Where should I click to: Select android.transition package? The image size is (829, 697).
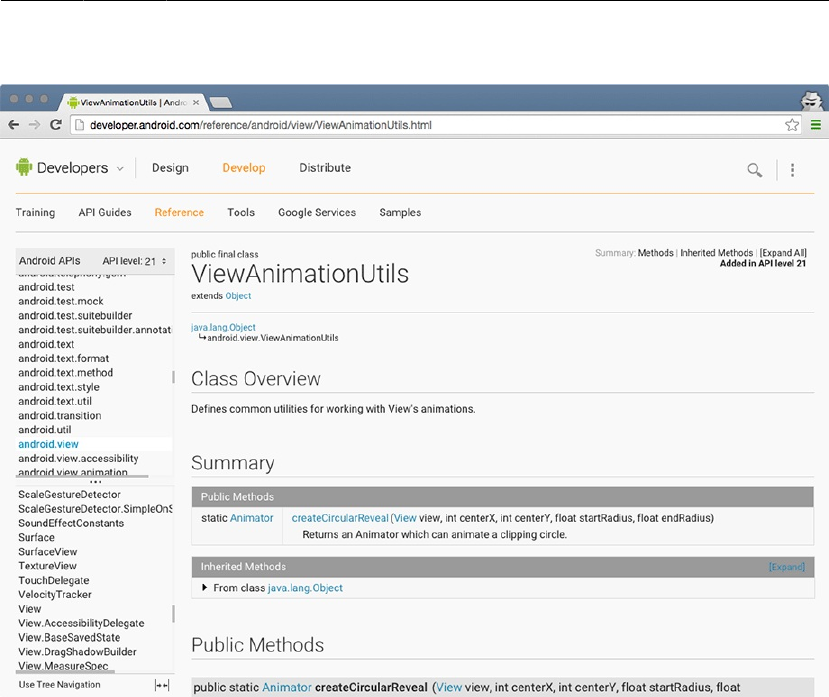tap(60, 415)
